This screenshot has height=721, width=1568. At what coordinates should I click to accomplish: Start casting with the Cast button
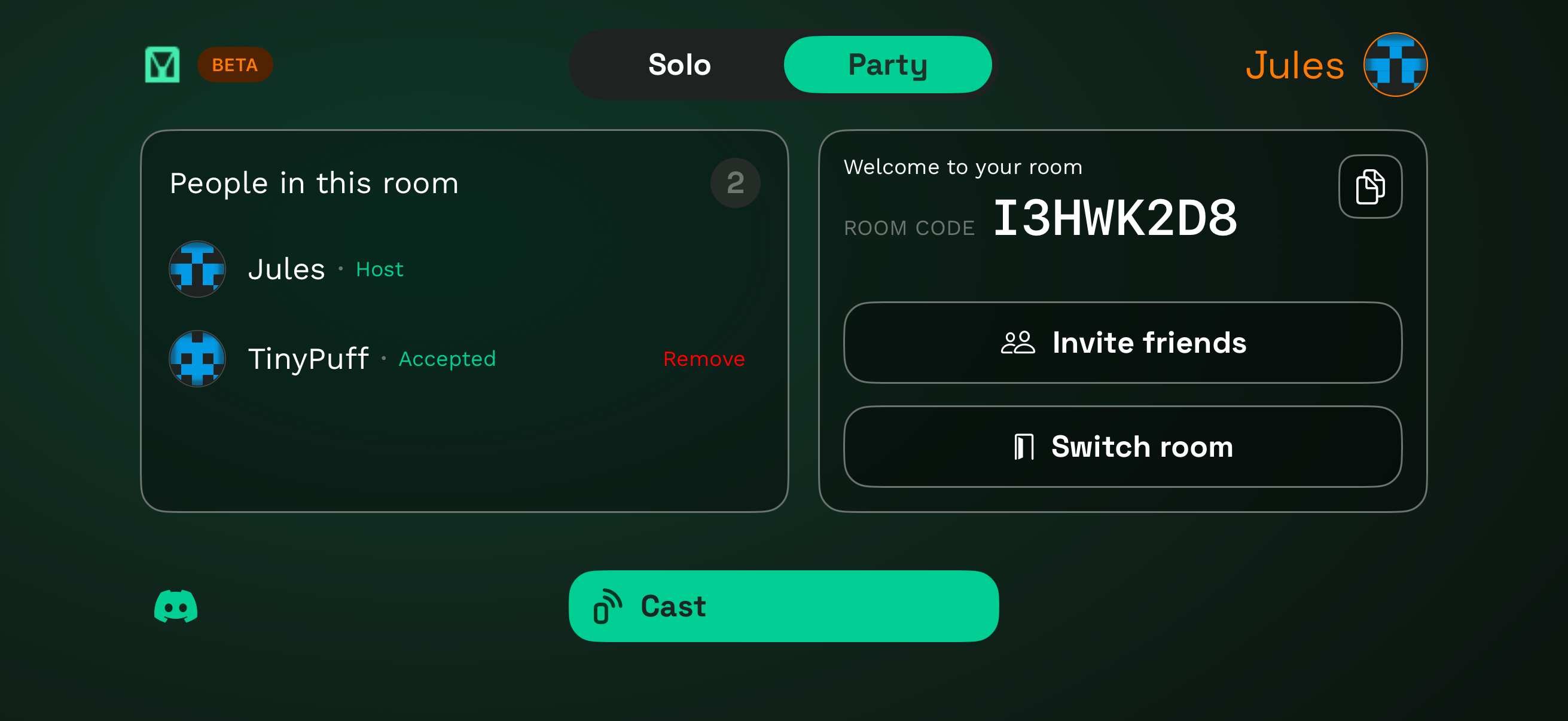pos(783,606)
